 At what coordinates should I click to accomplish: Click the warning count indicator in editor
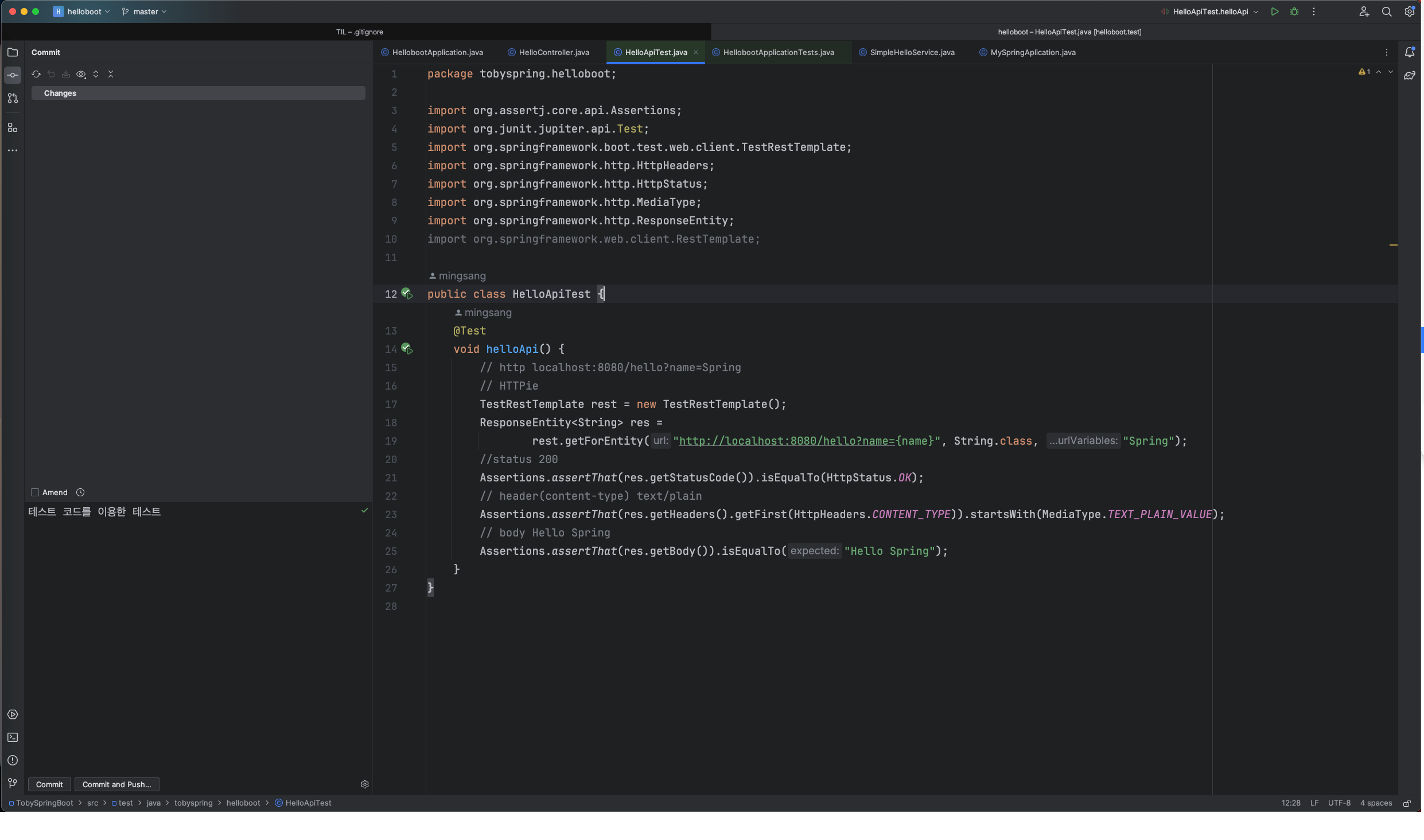pyautogui.click(x=1364, y=72)
